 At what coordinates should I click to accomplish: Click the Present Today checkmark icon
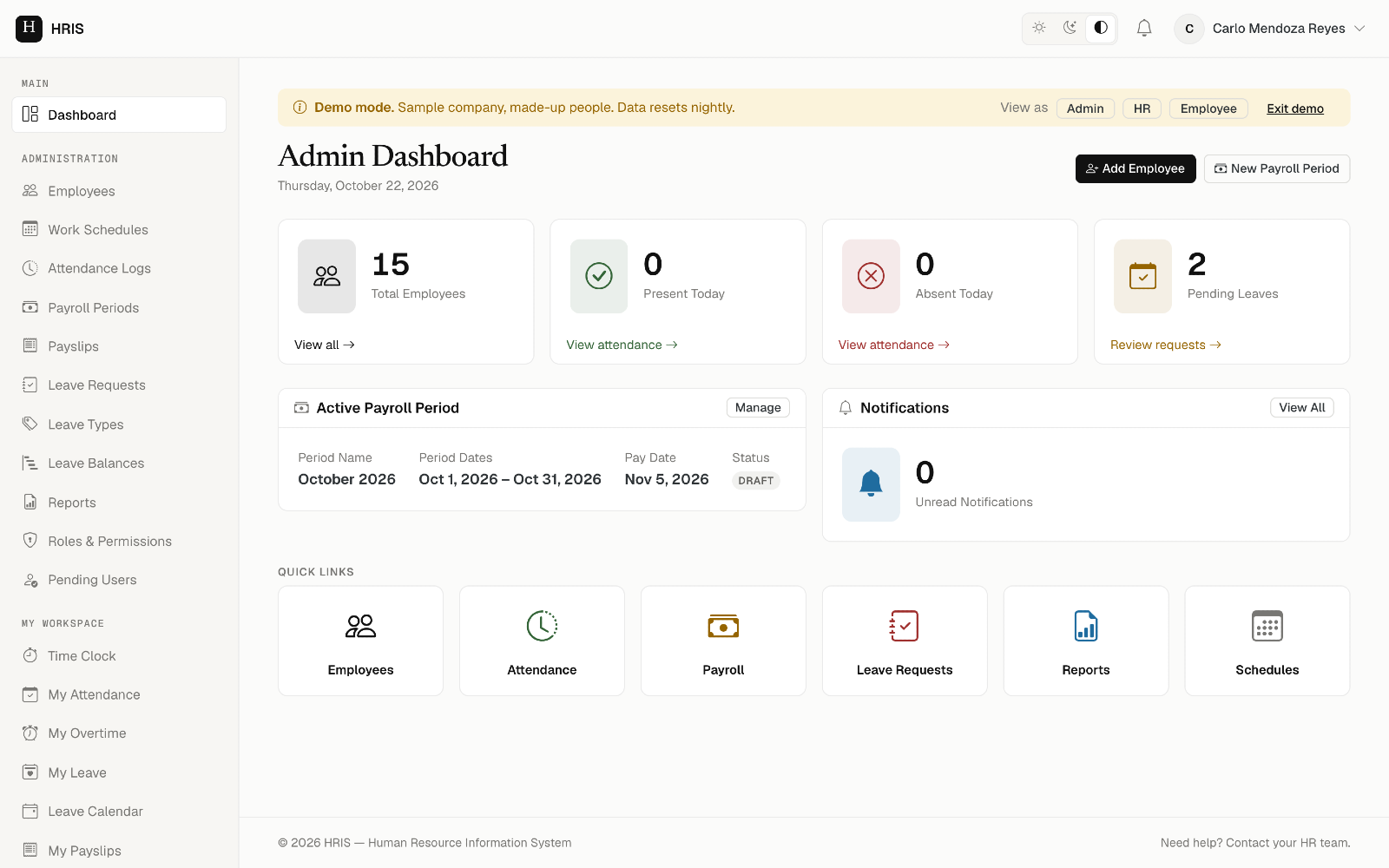599,276
